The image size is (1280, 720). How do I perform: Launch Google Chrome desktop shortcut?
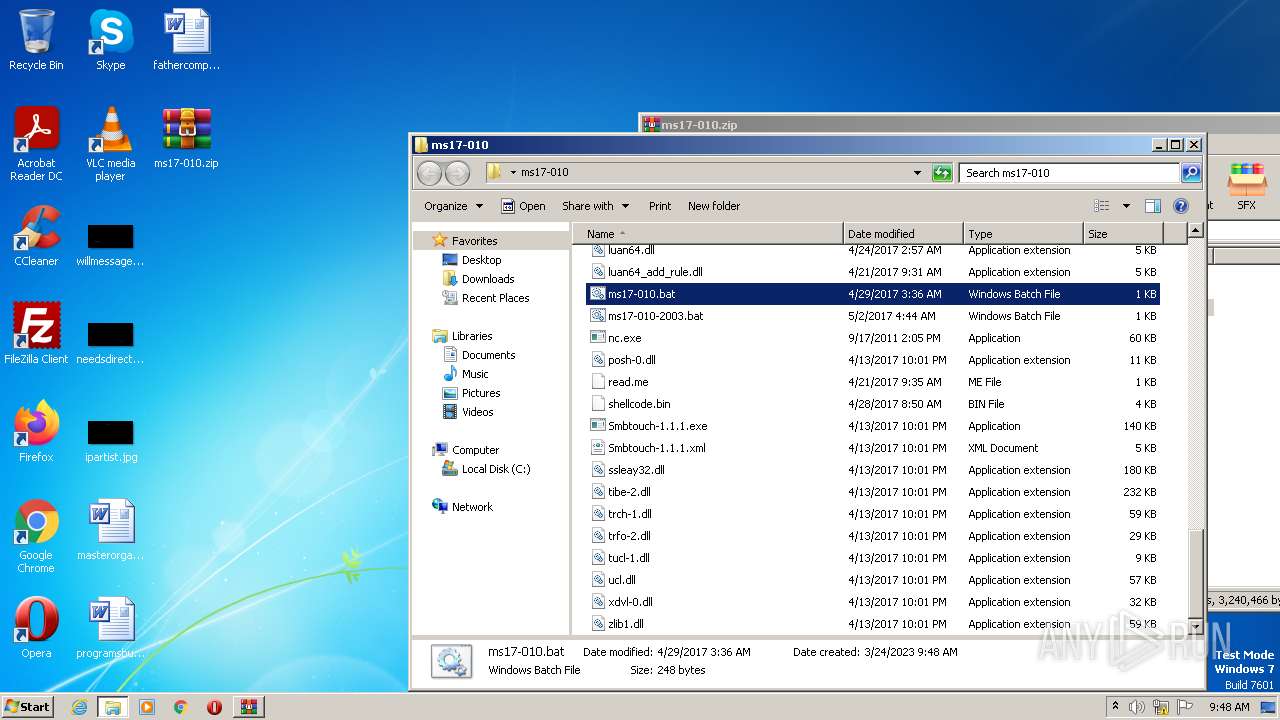[x=36, y=536]
